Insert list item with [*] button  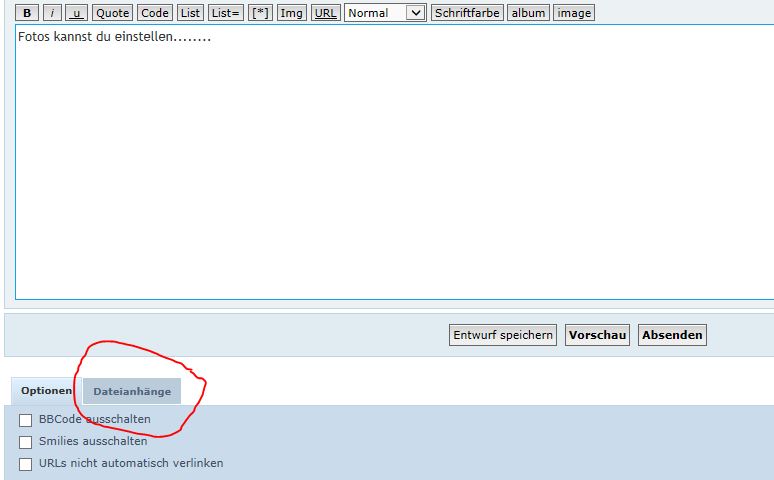260,13
